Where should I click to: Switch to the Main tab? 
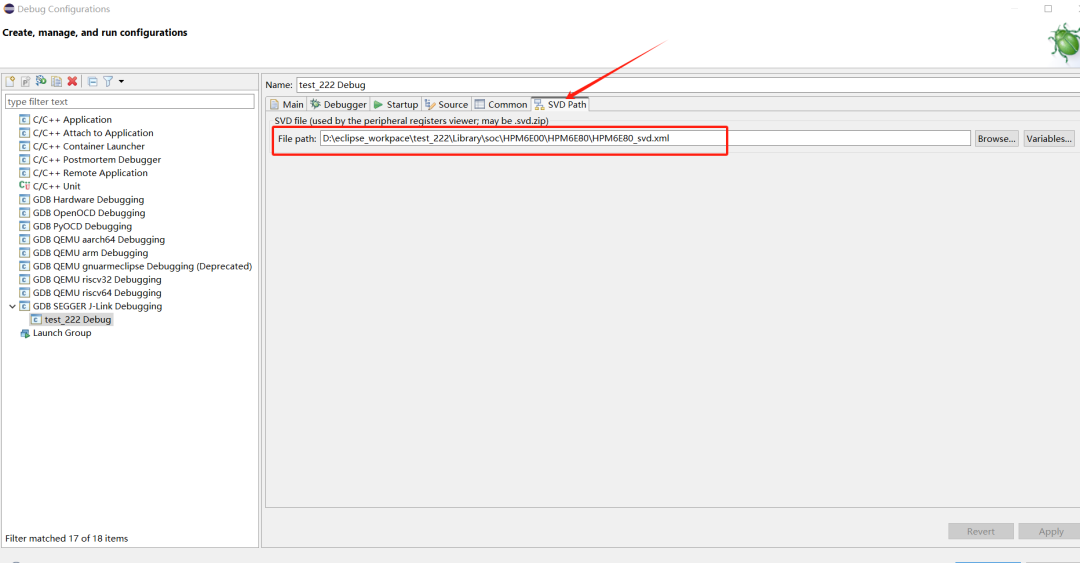click(287, 104)
